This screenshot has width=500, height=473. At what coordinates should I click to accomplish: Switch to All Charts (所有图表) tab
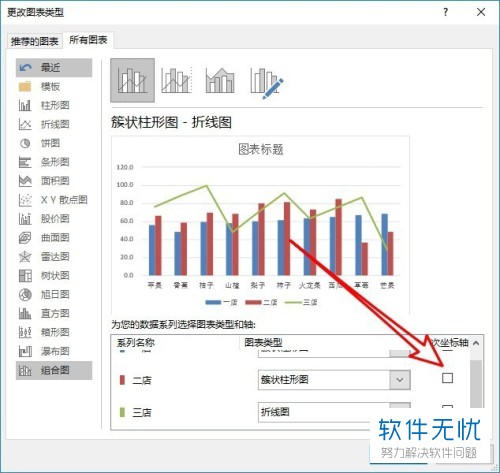point(88,40)
